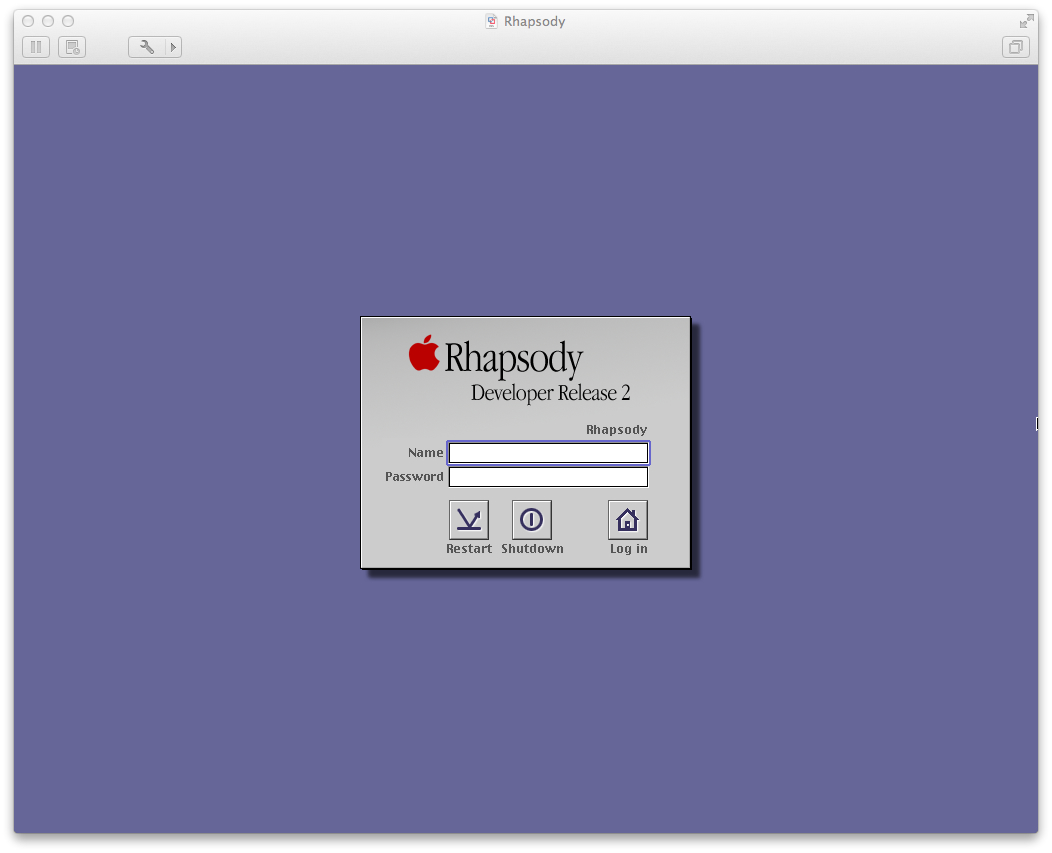Screen dimensions: 1052x853
Task: Click the Restart icon button
Action: click(469, 519)
